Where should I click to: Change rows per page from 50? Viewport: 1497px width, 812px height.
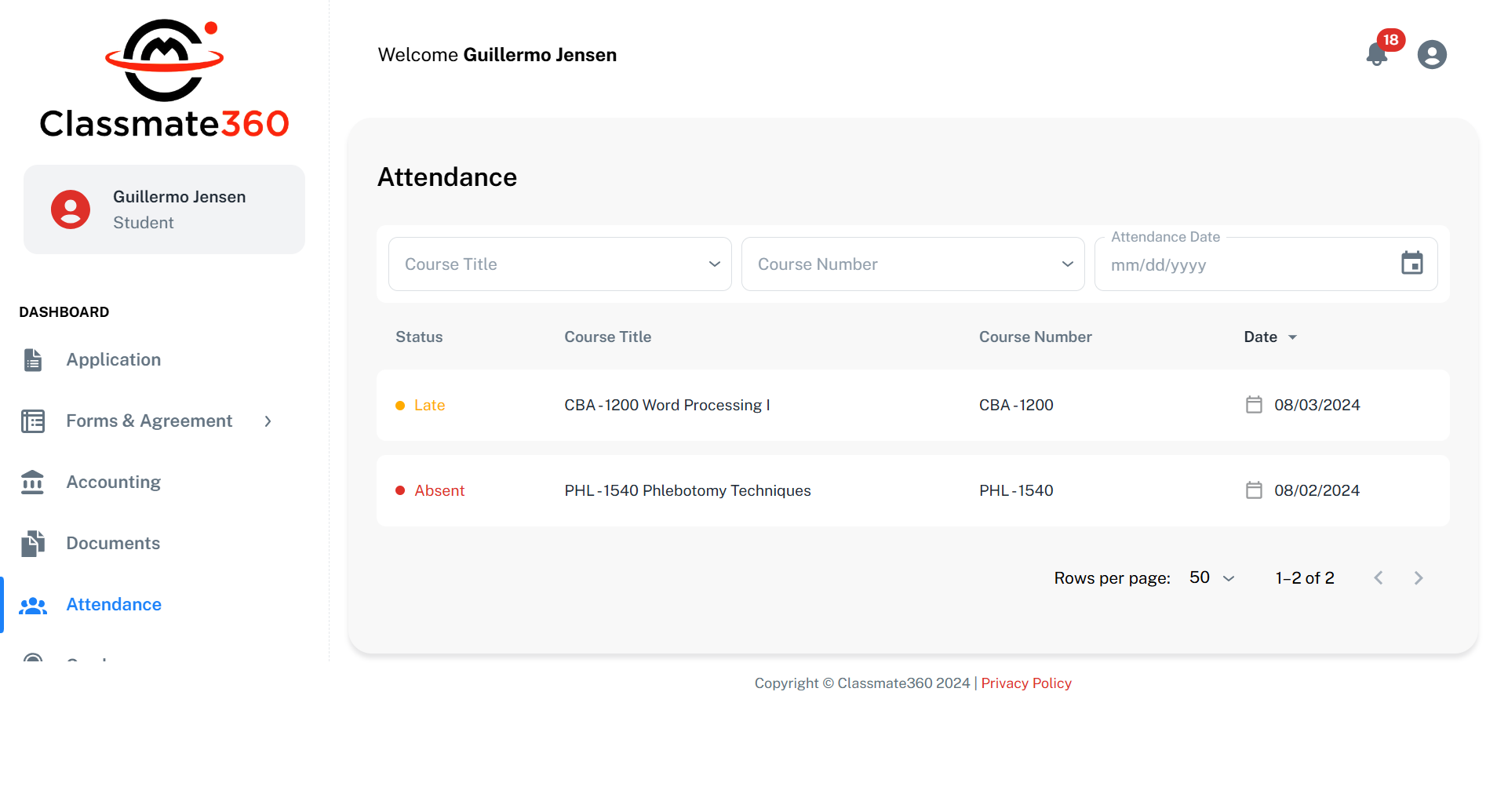1211,578
